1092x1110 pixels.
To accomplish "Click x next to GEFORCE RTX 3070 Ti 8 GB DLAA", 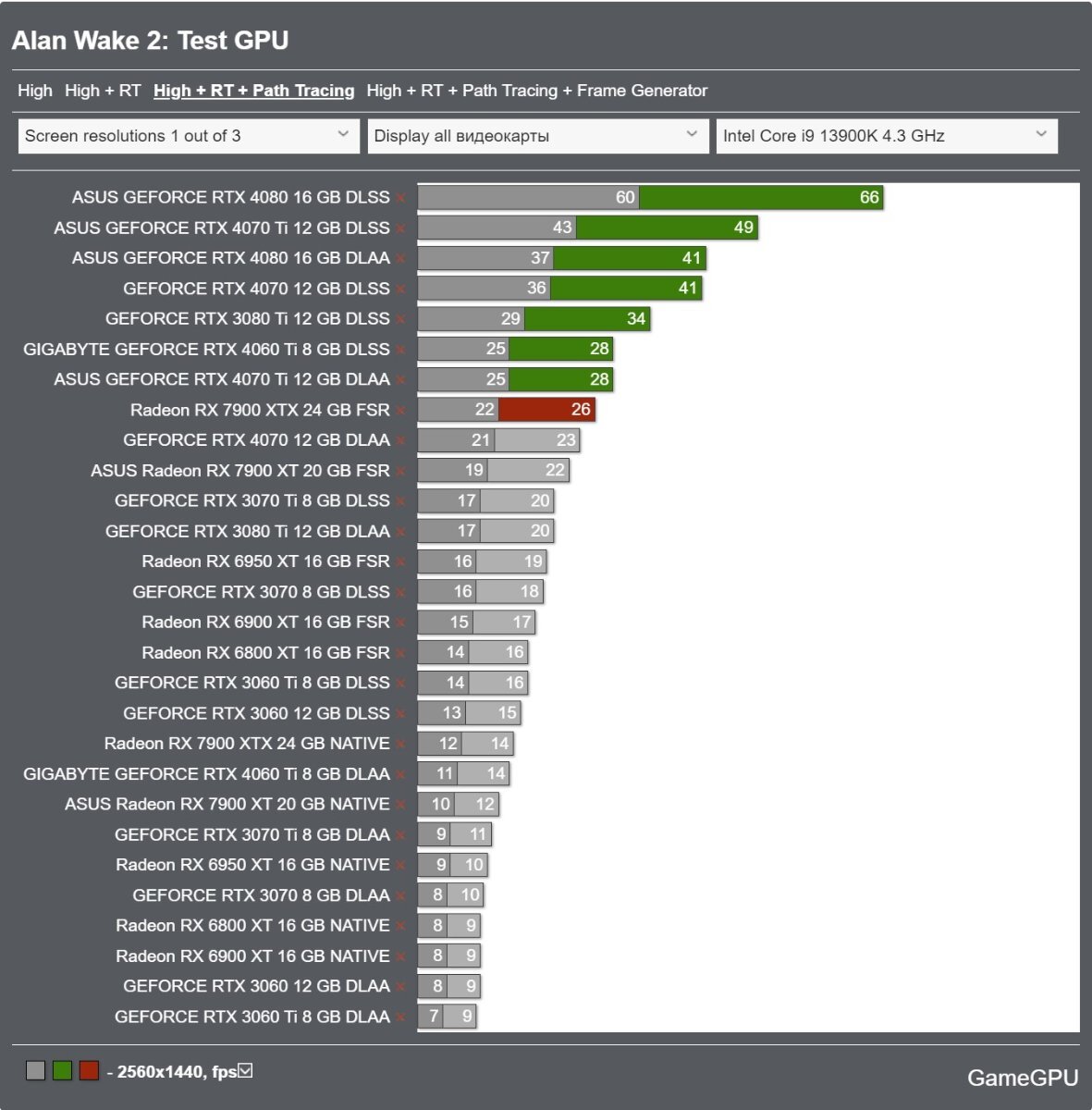I will click(400, 836).
